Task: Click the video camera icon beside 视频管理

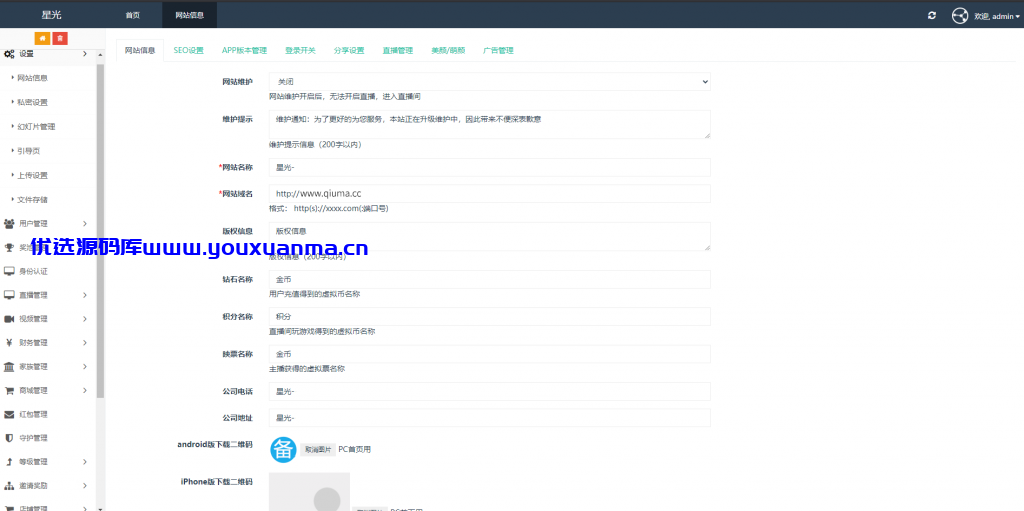Action: (x=9, y=319)
